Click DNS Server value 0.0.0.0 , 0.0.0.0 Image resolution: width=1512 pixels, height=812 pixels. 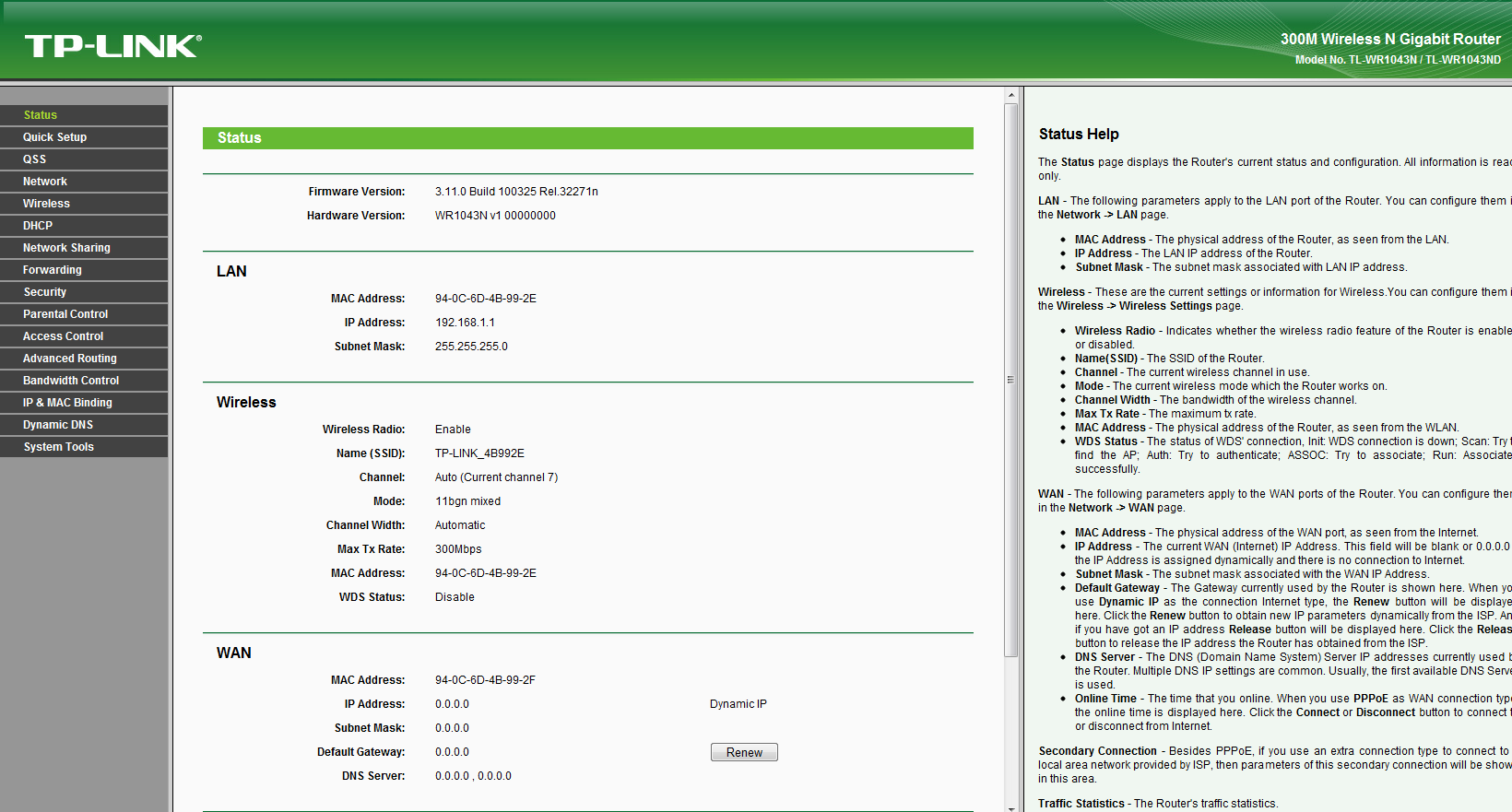pos(473,776)
